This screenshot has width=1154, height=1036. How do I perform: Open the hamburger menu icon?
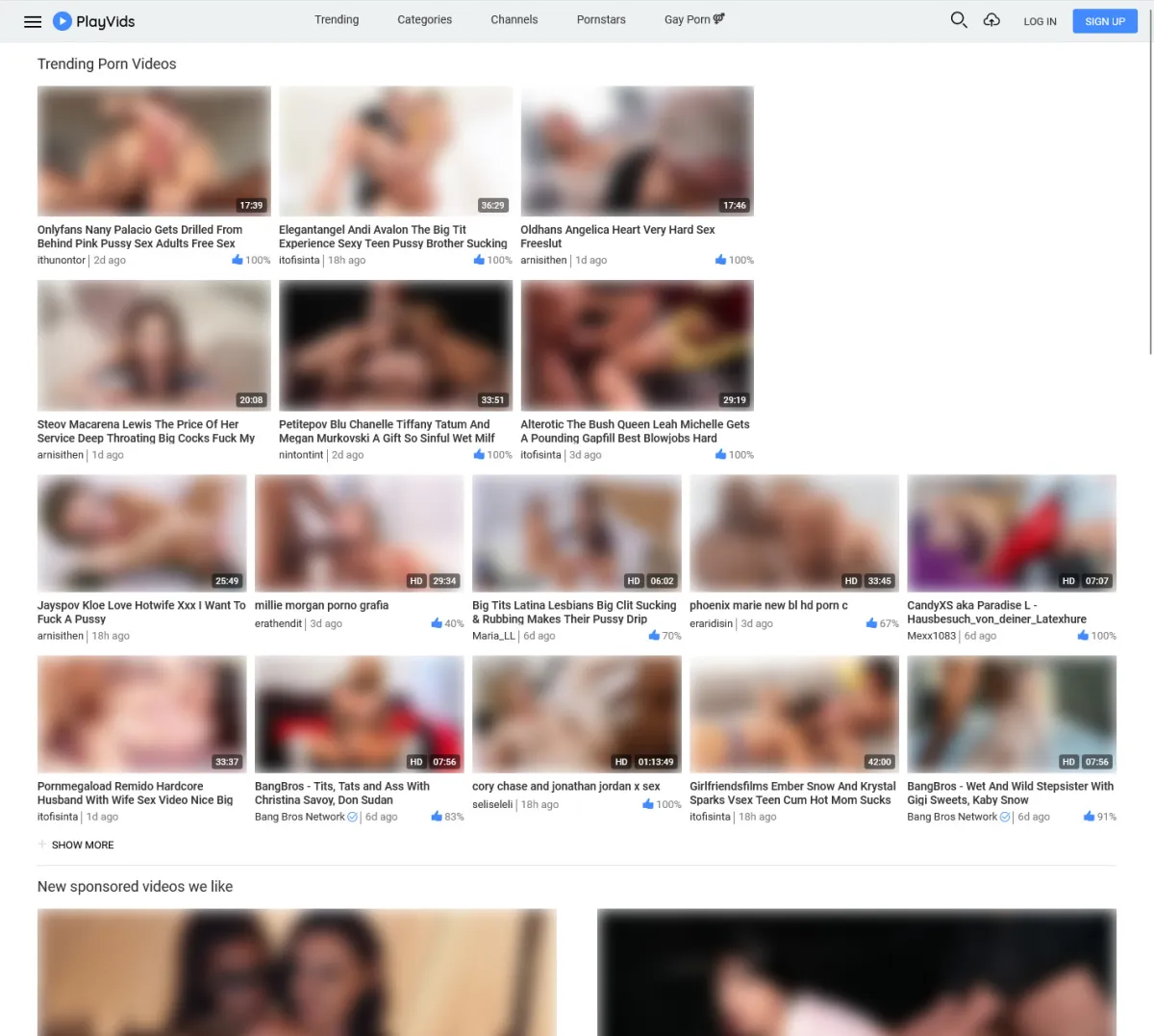click(x=33, y=21)
